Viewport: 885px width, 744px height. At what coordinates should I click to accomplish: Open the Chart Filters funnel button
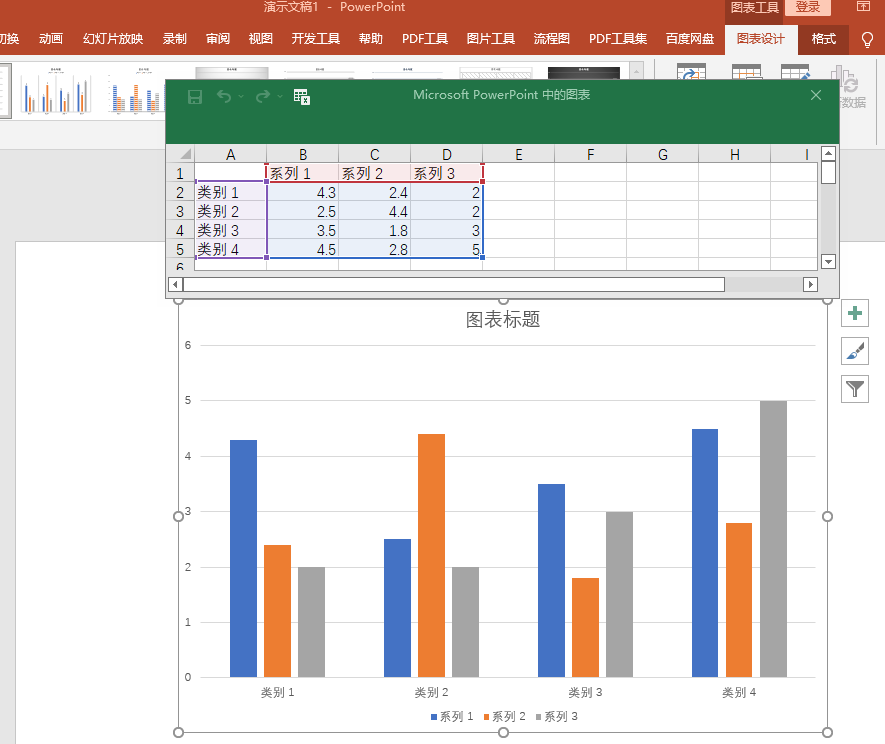pos(855,389)
